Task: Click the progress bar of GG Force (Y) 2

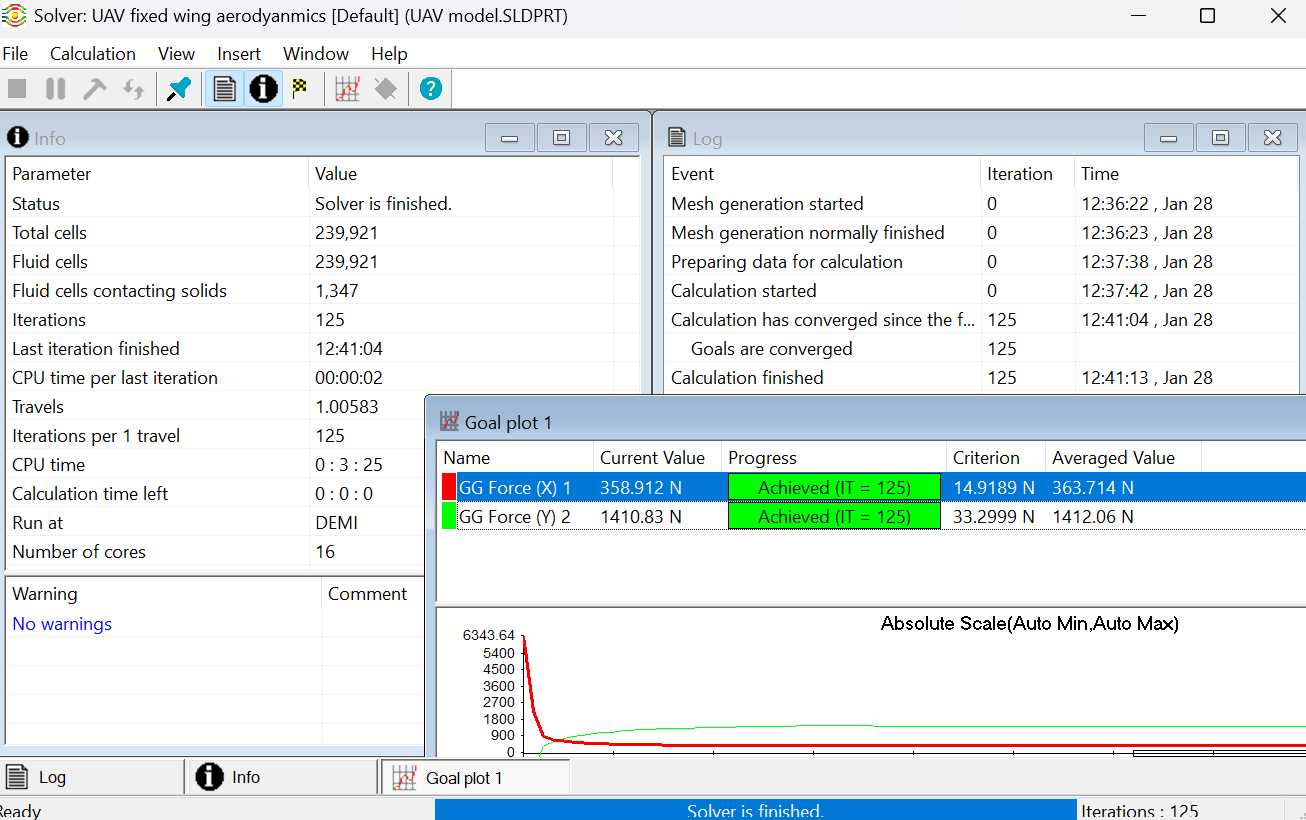Action: [x=834, y=516]
